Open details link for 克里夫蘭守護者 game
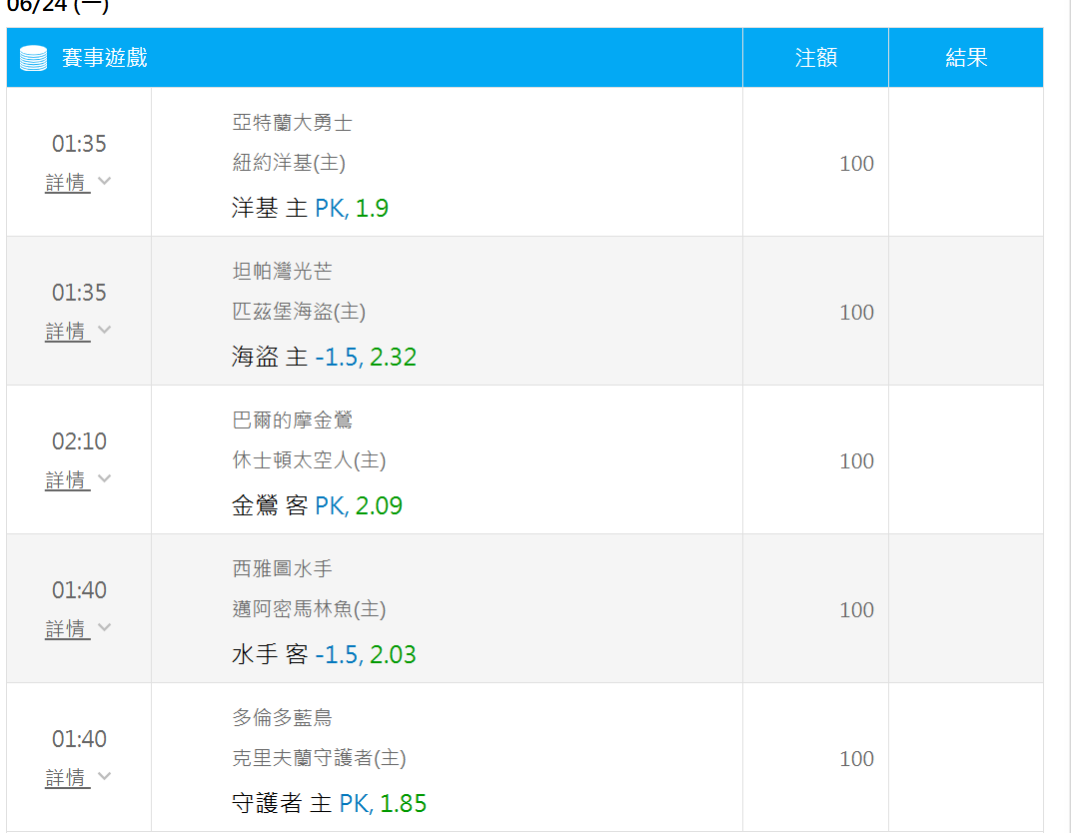The width and height of the screenshot is (1080, 833). click(x=68, y=778)
